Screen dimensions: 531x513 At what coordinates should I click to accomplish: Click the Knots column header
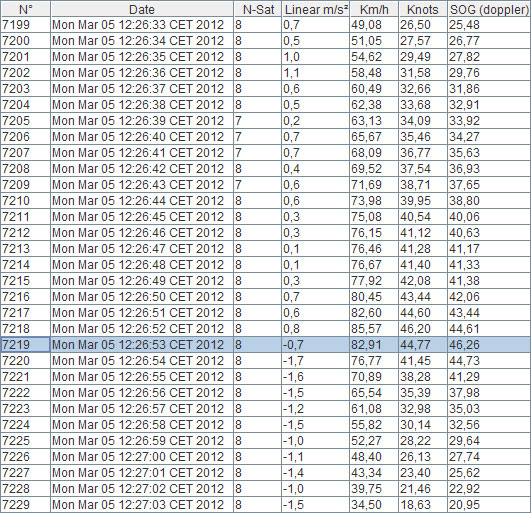click(x=423, y=9)
